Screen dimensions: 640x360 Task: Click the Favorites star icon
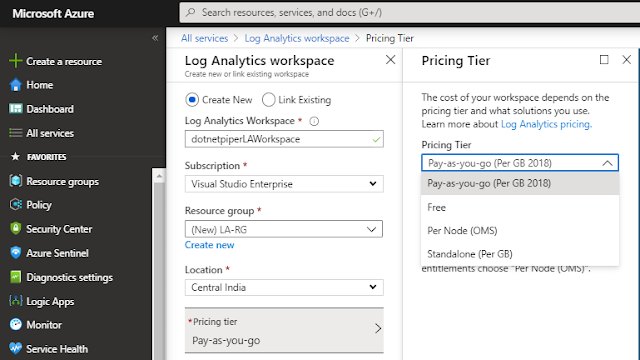coord(16,157)
